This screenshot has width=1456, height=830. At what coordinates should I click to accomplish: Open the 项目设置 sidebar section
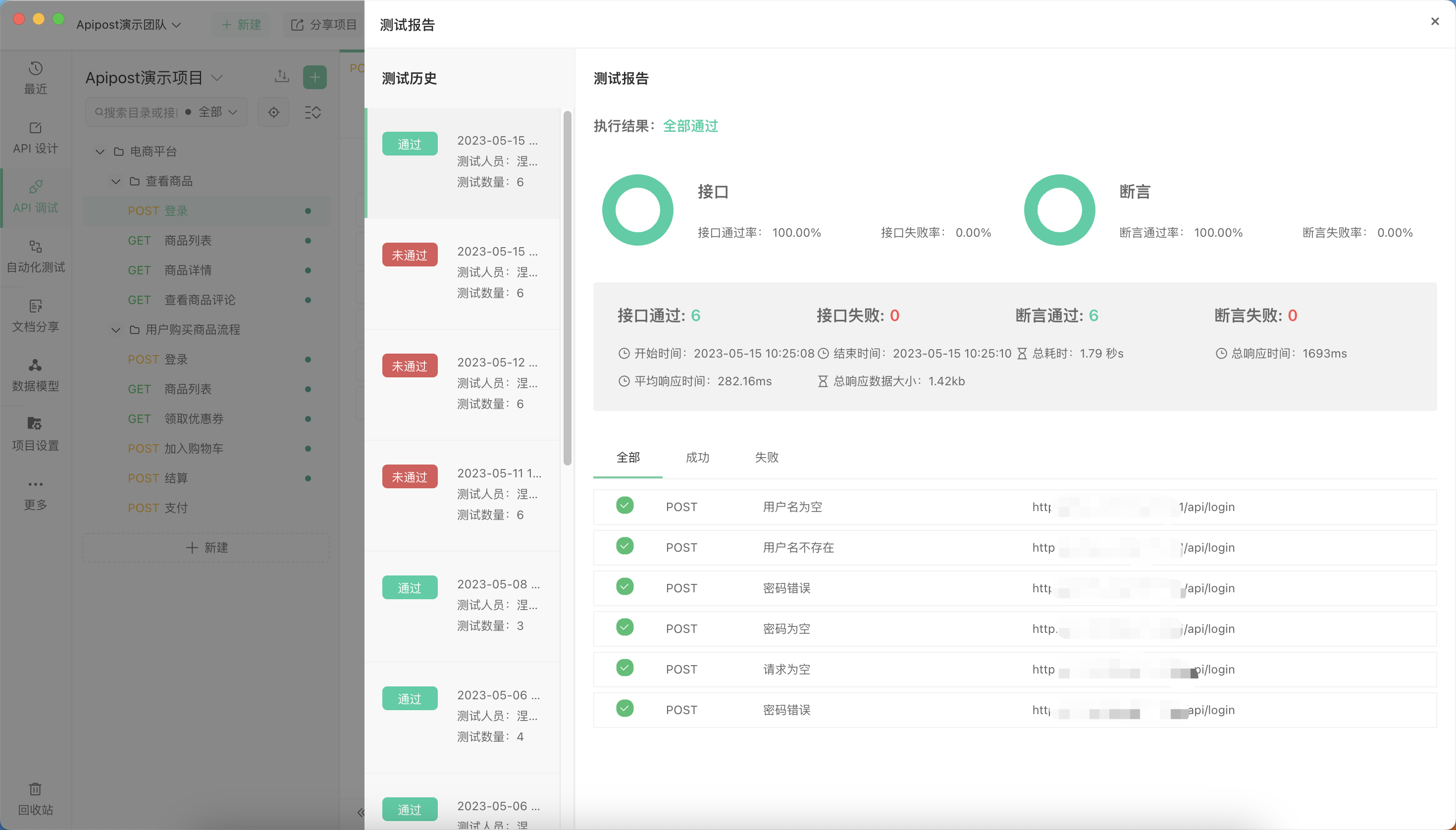coord(35,434)
